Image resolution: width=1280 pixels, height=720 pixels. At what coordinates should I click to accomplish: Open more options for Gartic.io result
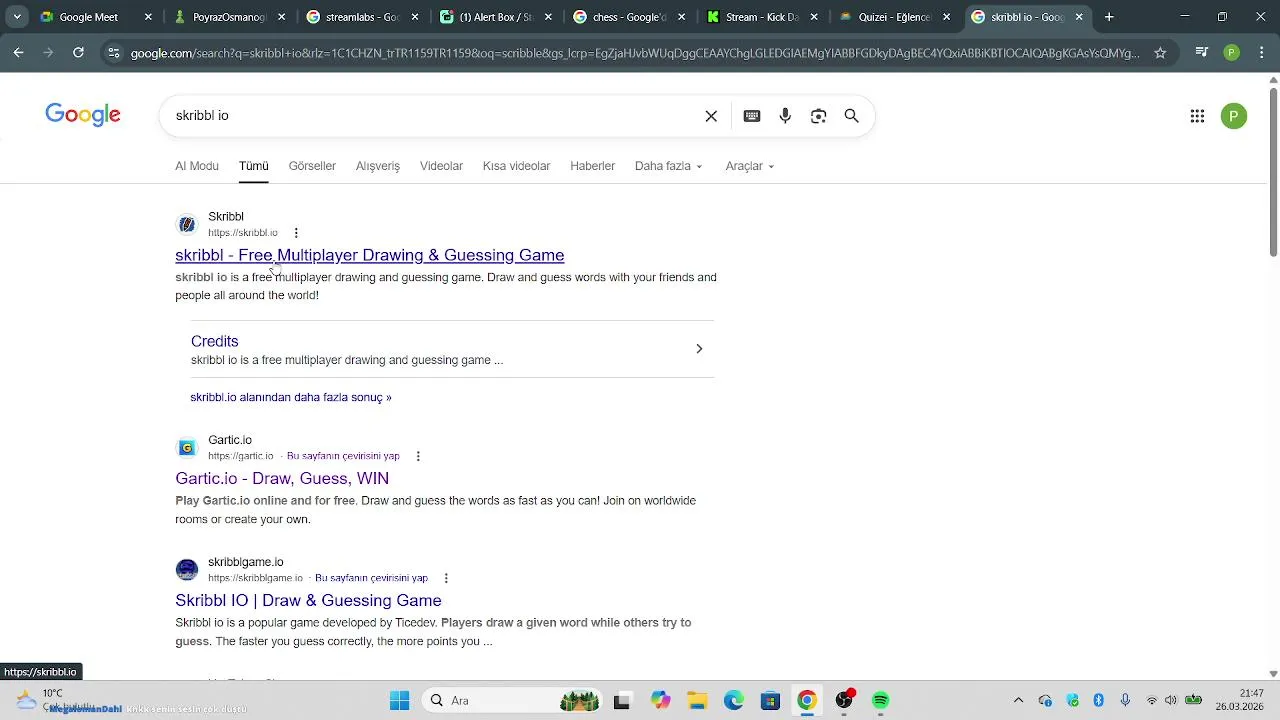tap(418, 456)
